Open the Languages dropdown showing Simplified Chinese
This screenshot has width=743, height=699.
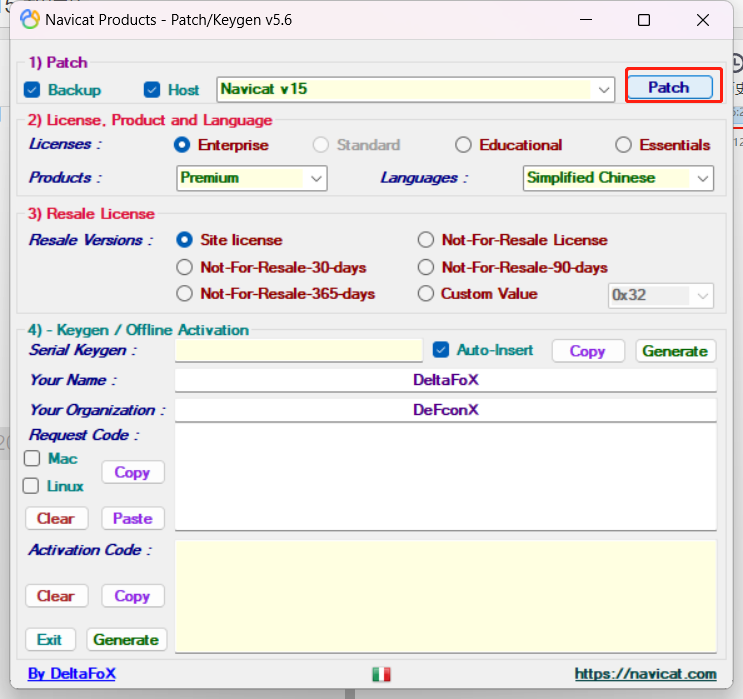[702, 178]
